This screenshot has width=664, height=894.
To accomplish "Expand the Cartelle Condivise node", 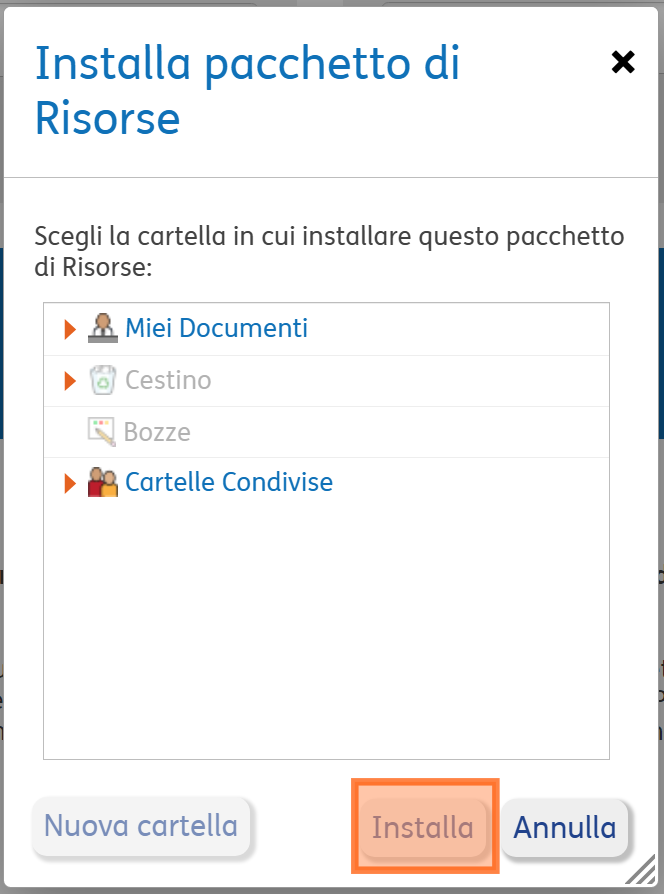I will point(69,483).
